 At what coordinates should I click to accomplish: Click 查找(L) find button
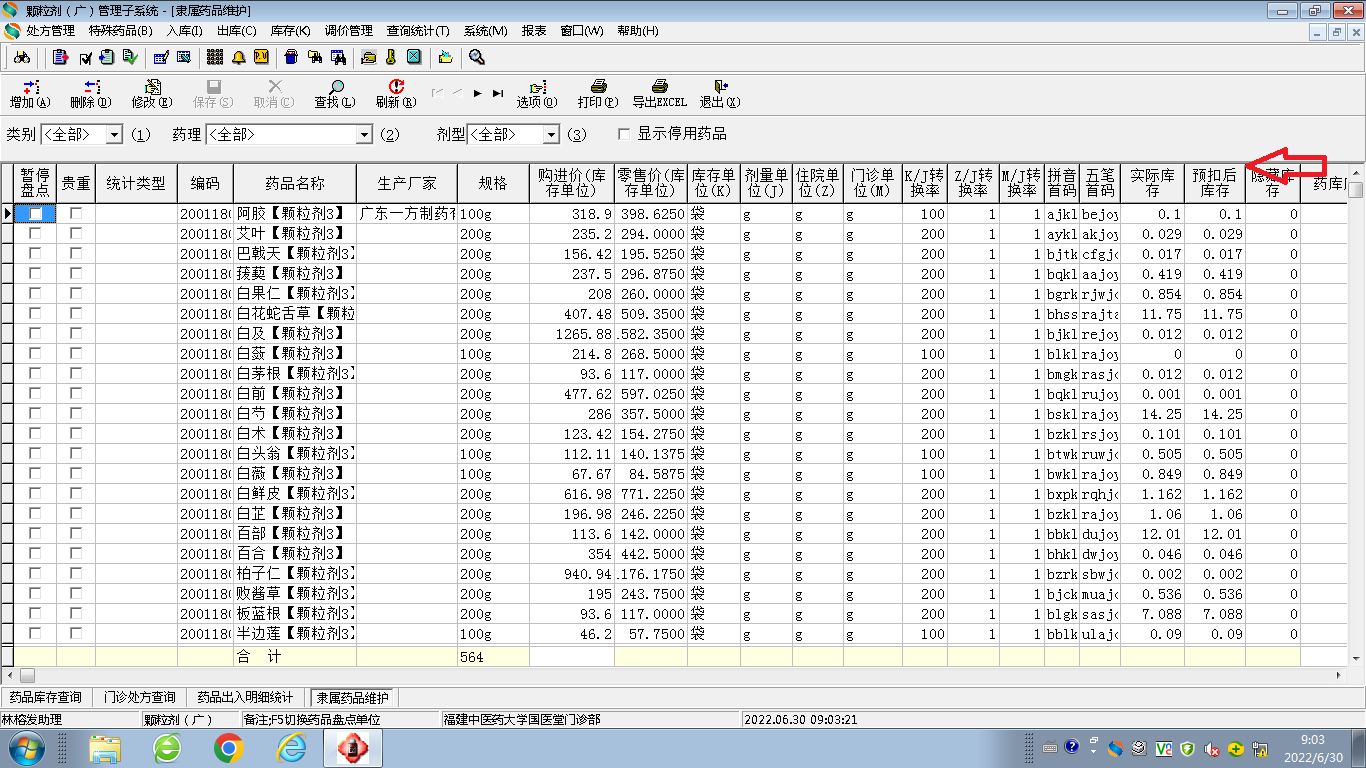(334, 94)
